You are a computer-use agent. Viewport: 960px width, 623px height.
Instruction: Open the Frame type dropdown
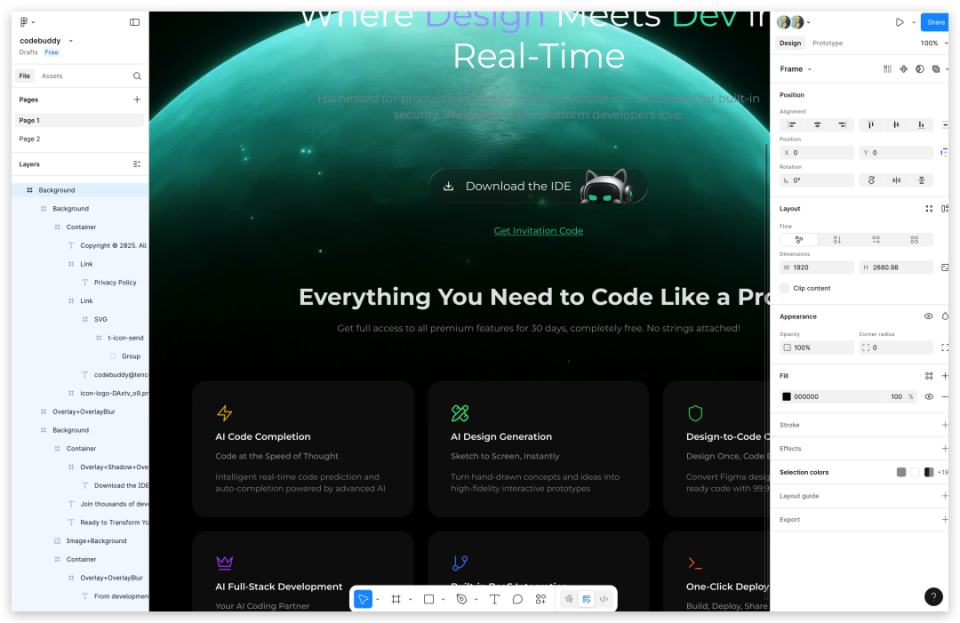(809, 69)
